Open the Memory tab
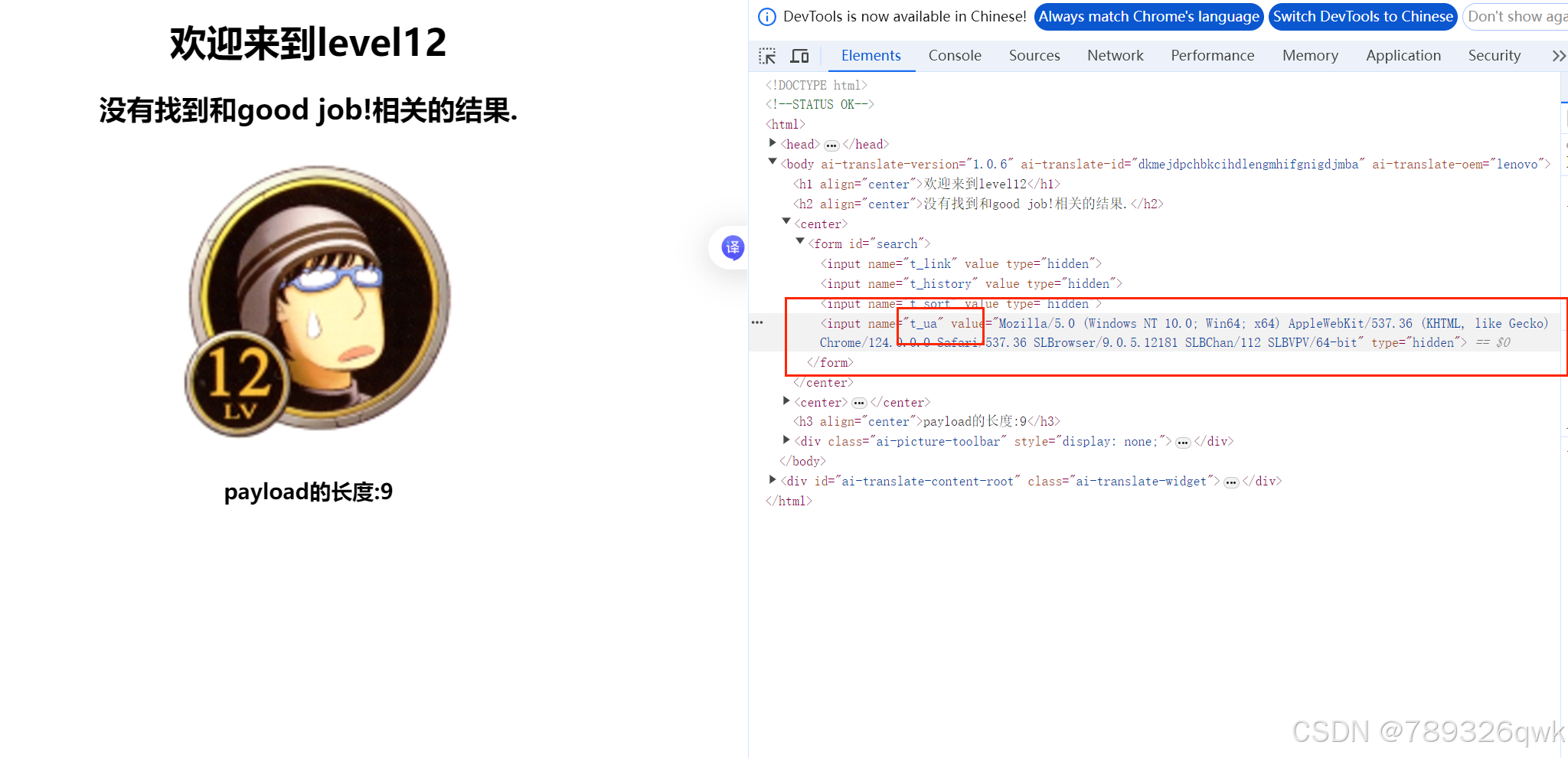 [x=1311, y=56]
